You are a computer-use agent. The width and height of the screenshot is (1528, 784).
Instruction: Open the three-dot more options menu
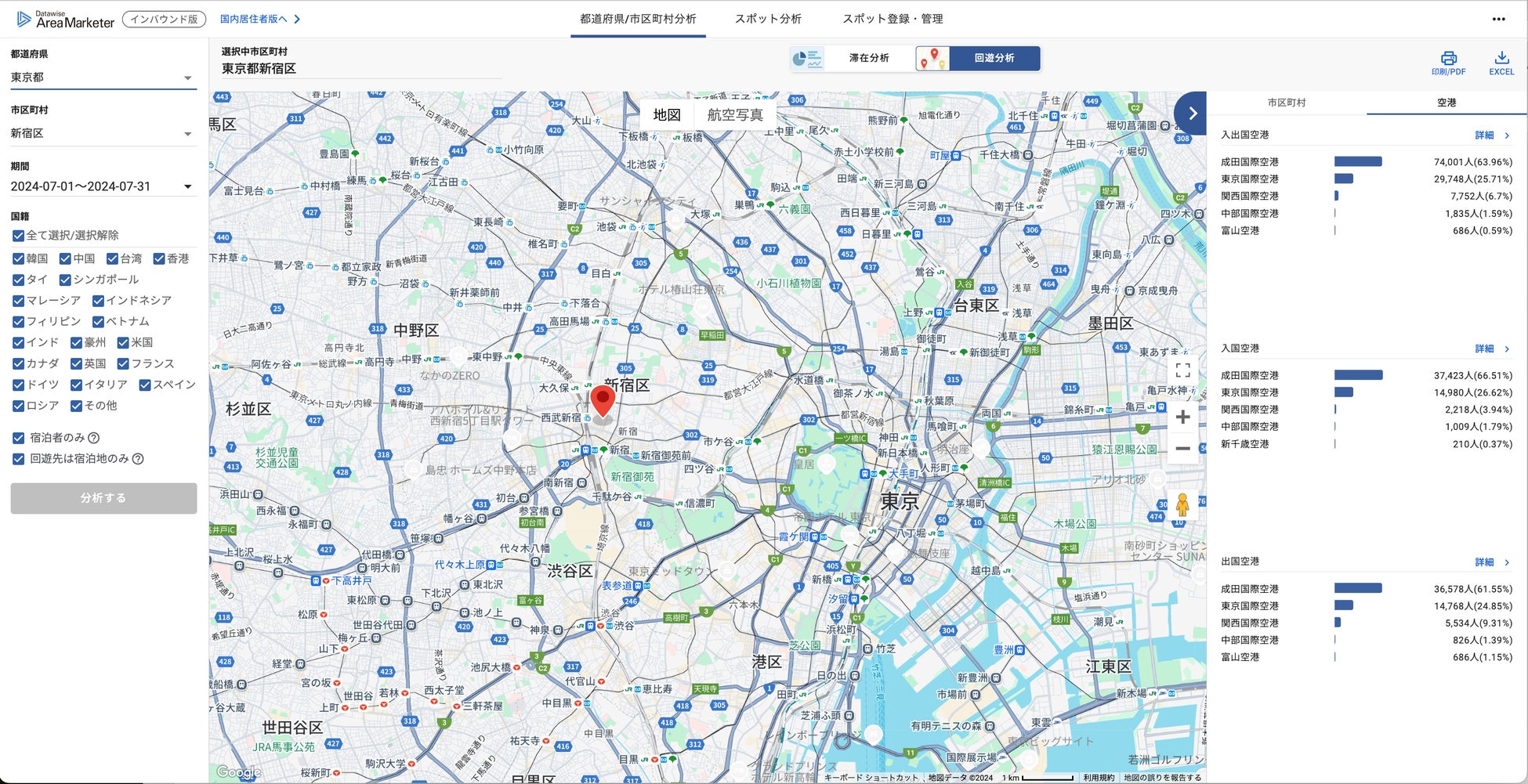coord(1498,20)
